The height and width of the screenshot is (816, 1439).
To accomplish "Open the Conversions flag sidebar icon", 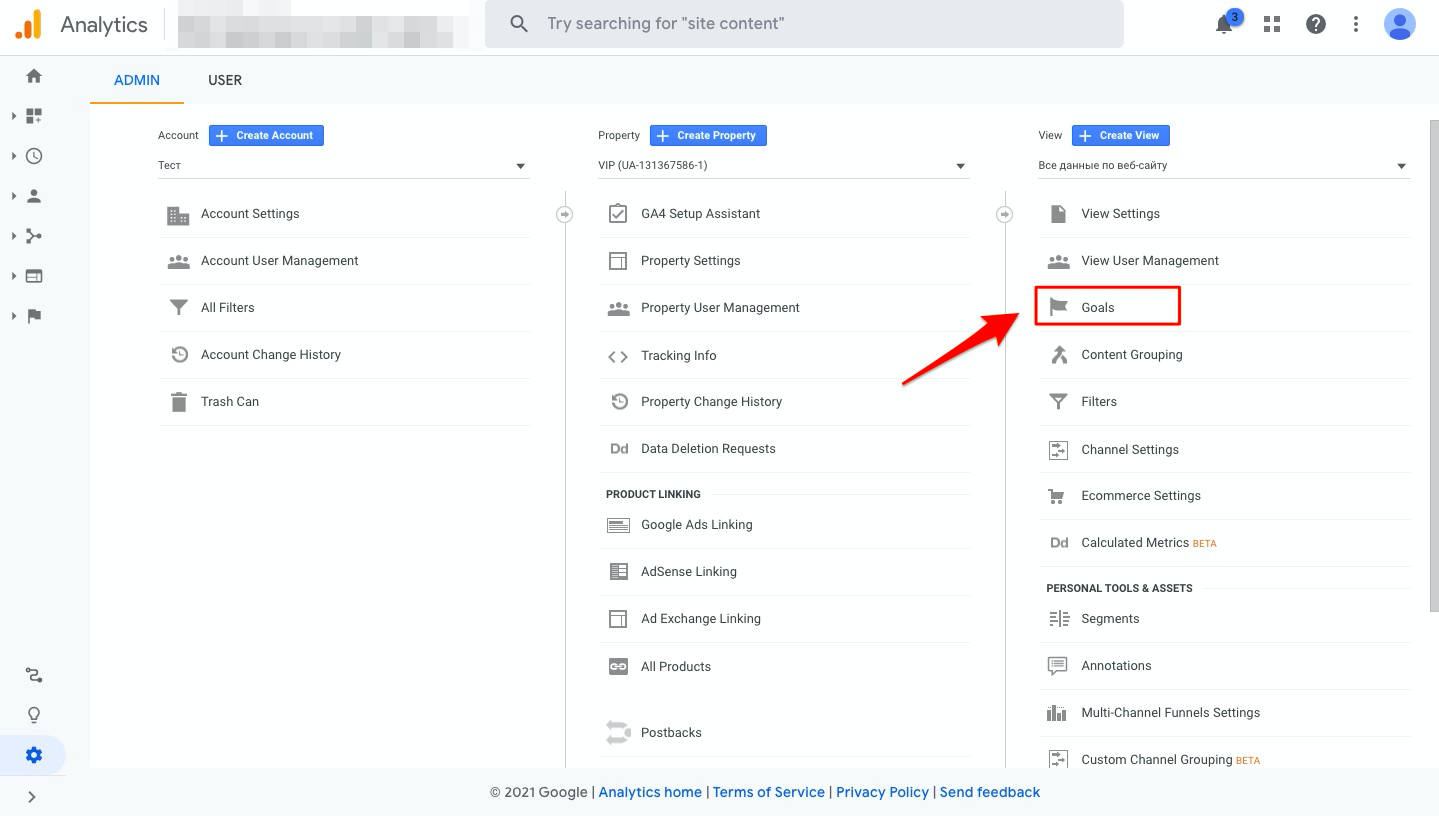I will (34, 316).
